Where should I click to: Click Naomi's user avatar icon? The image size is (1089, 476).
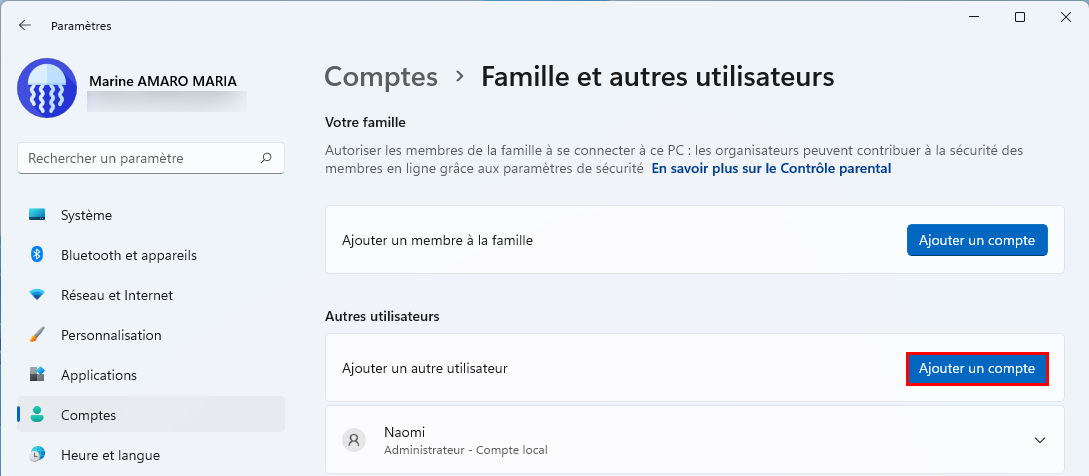coord(354,440)
